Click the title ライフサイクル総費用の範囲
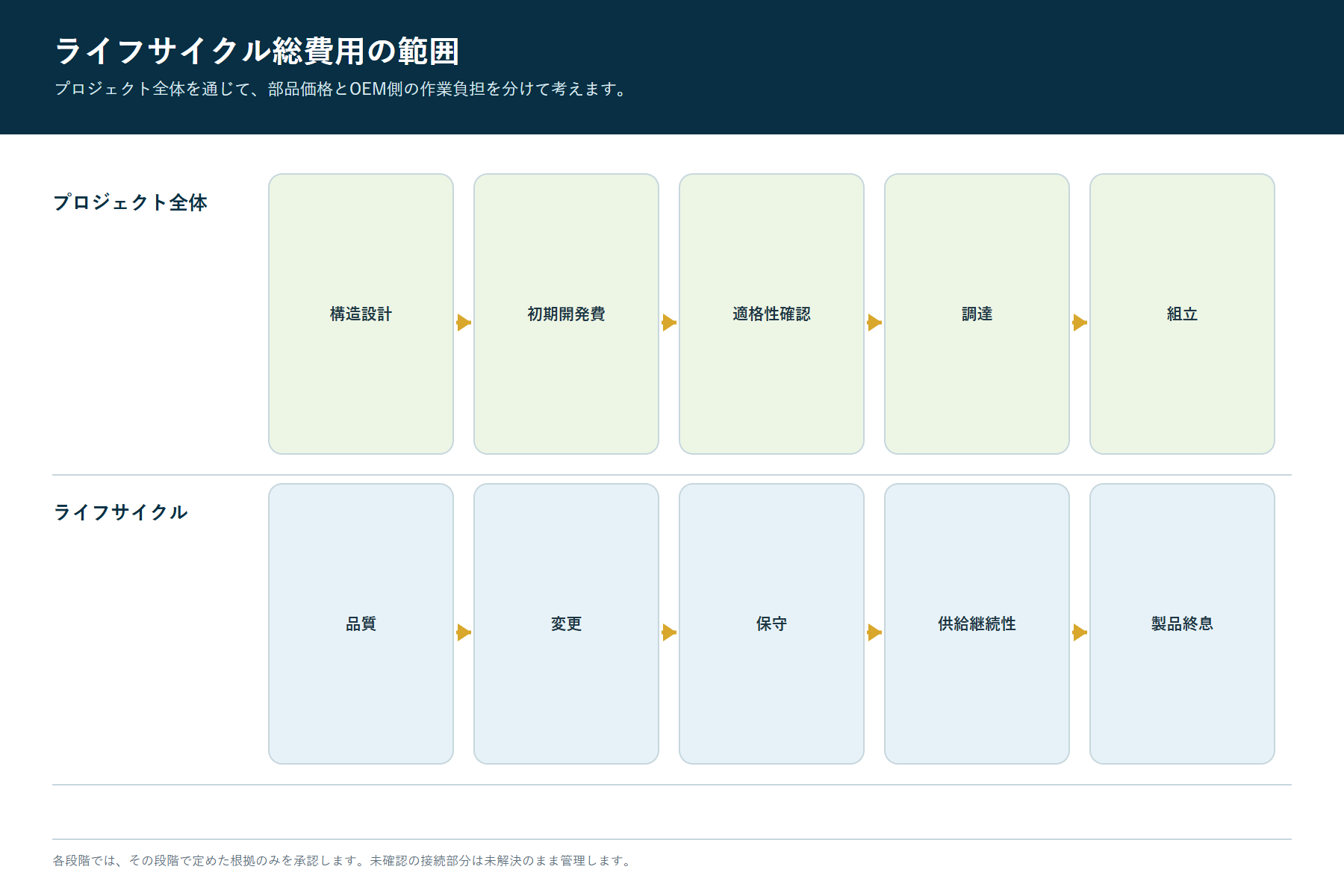 257,52
